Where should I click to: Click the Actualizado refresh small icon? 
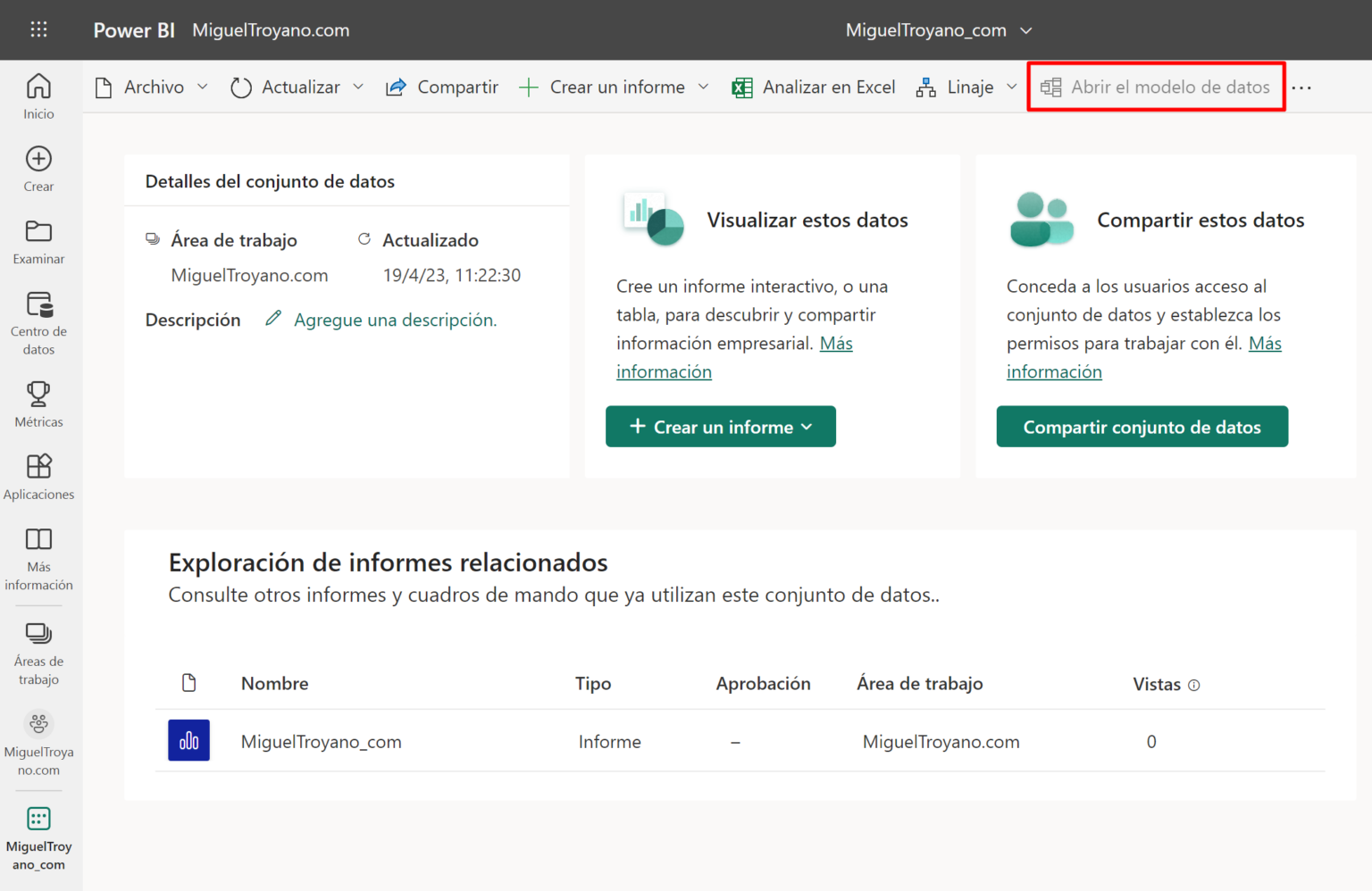point(364,238)
